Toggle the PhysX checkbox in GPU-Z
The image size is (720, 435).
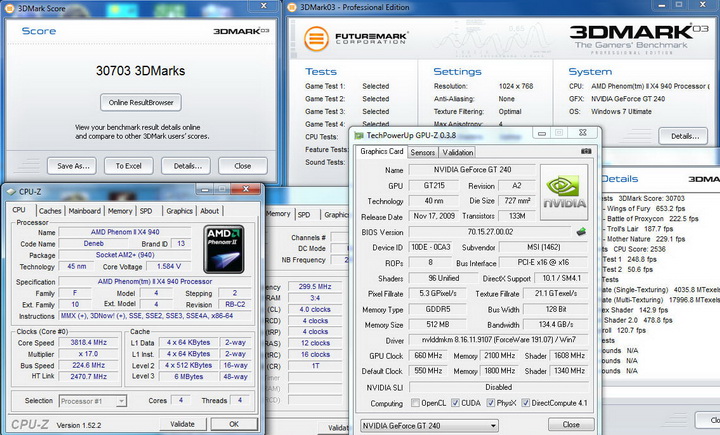tap(490, 403)
